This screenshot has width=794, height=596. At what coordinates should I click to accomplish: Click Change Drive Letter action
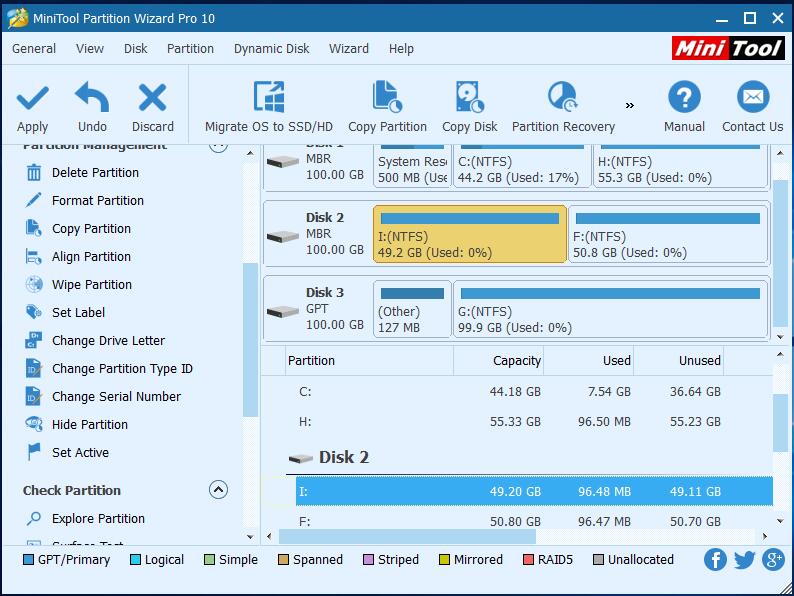(x=95, y=341)
